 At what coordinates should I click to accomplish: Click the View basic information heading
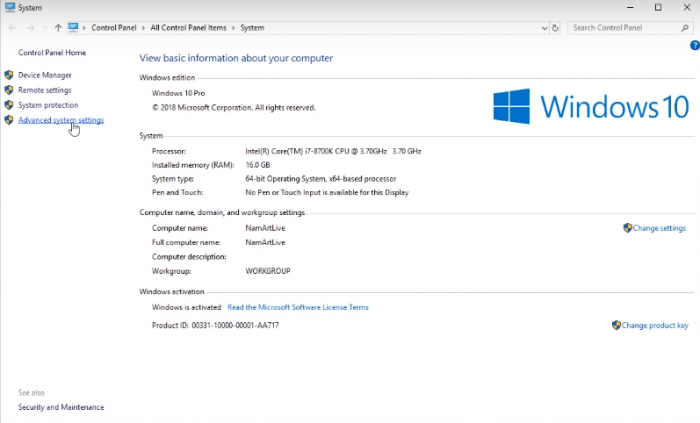[236, 58]
